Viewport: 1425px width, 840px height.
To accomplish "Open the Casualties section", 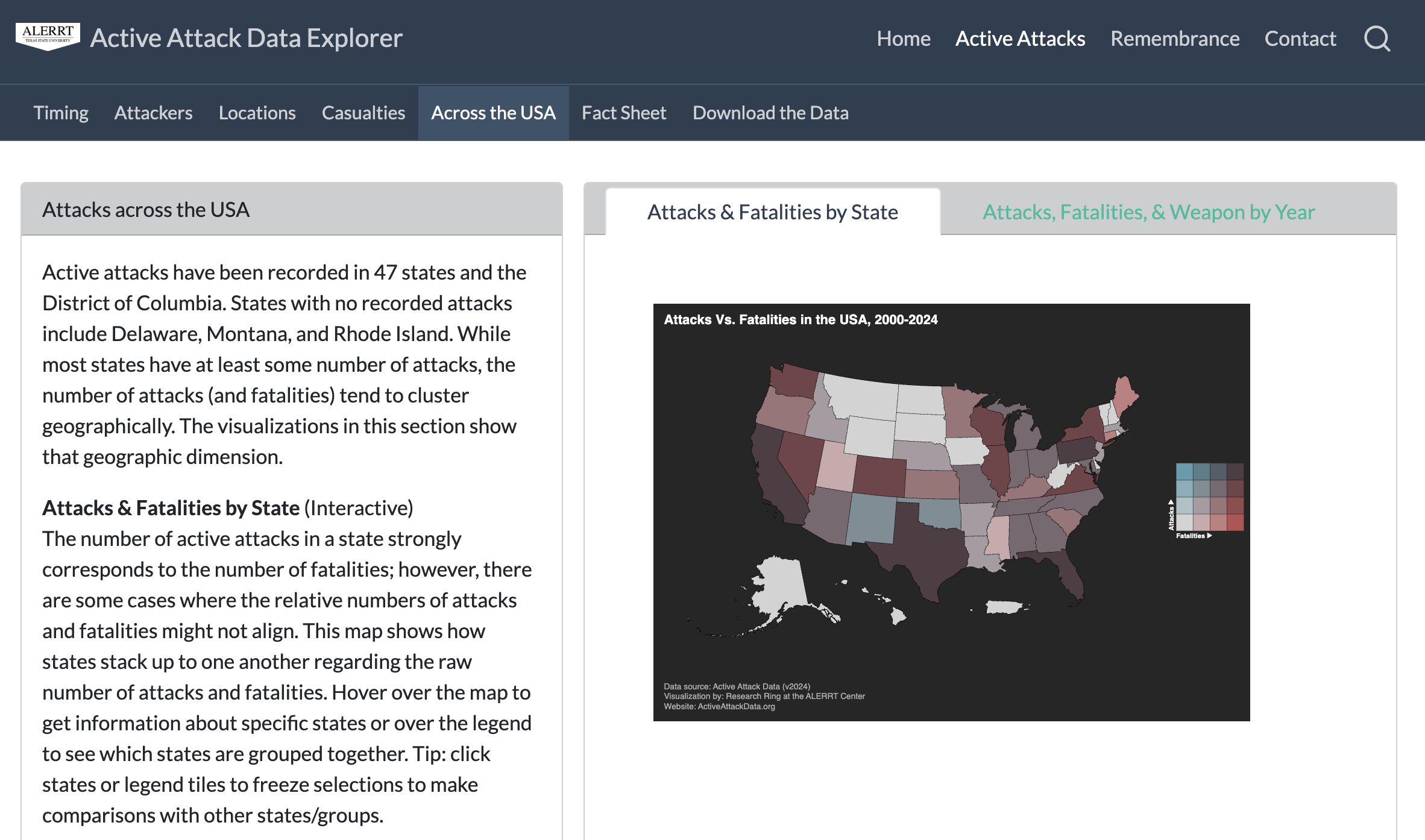I will tap(363, 113).
